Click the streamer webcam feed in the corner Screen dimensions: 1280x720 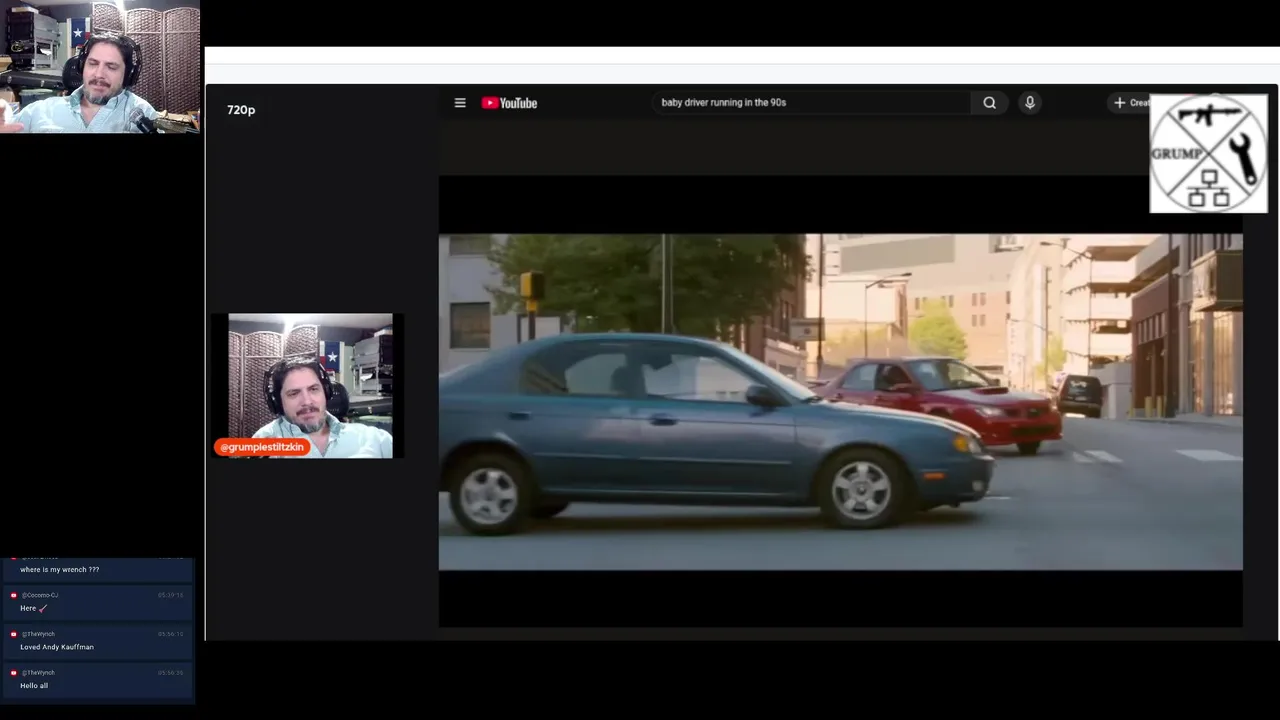click(100, 67)
